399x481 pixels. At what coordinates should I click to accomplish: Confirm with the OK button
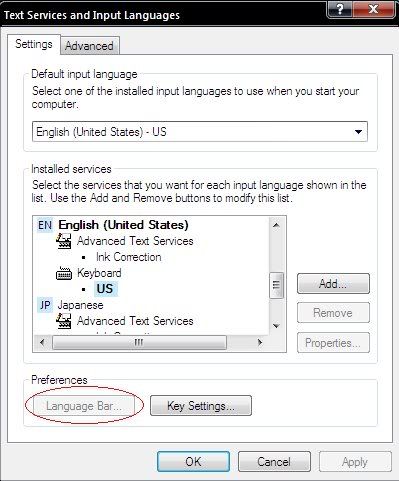[x=193, y=462]
